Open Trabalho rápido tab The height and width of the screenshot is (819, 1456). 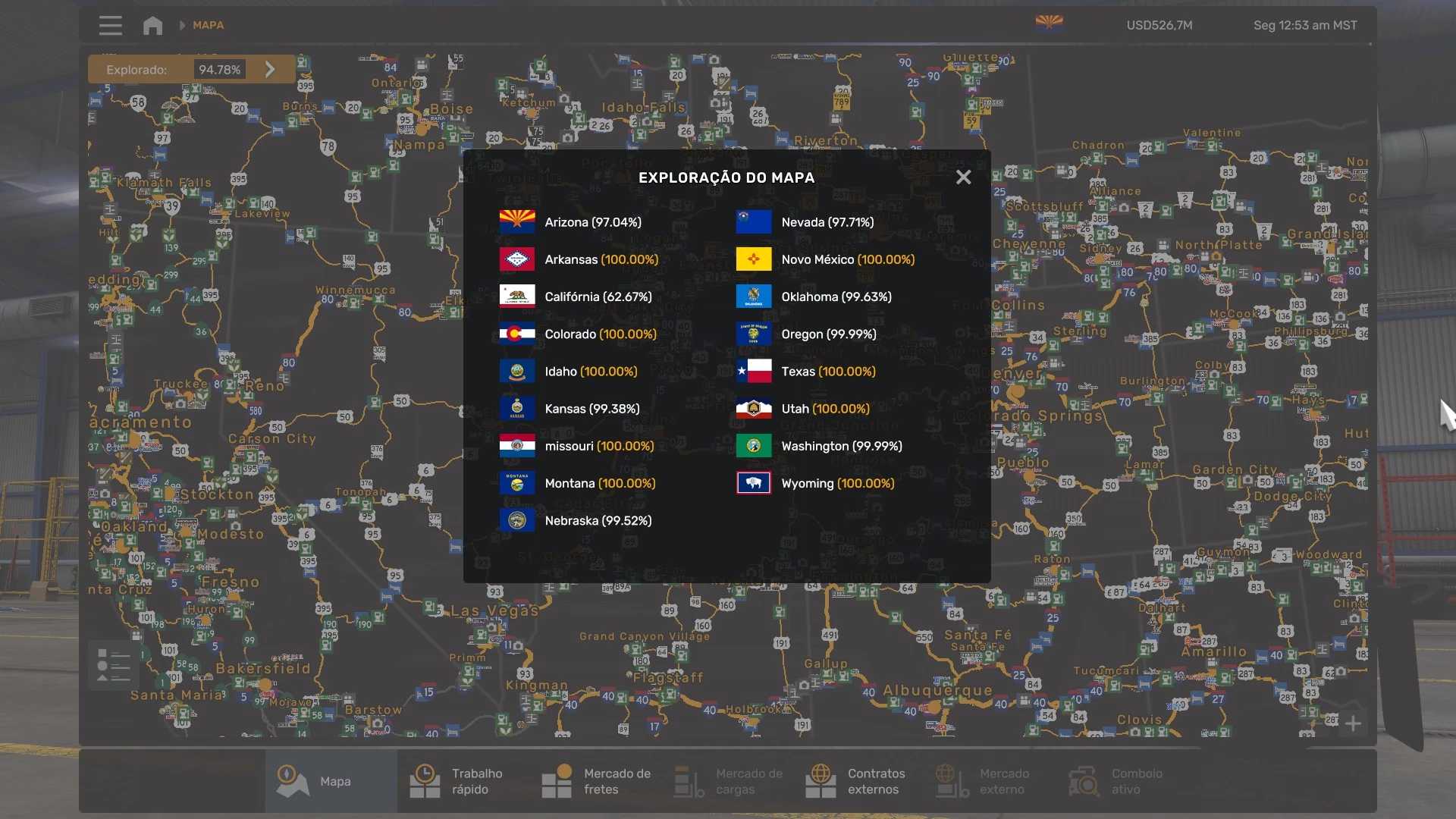click(x=457, y=781)
